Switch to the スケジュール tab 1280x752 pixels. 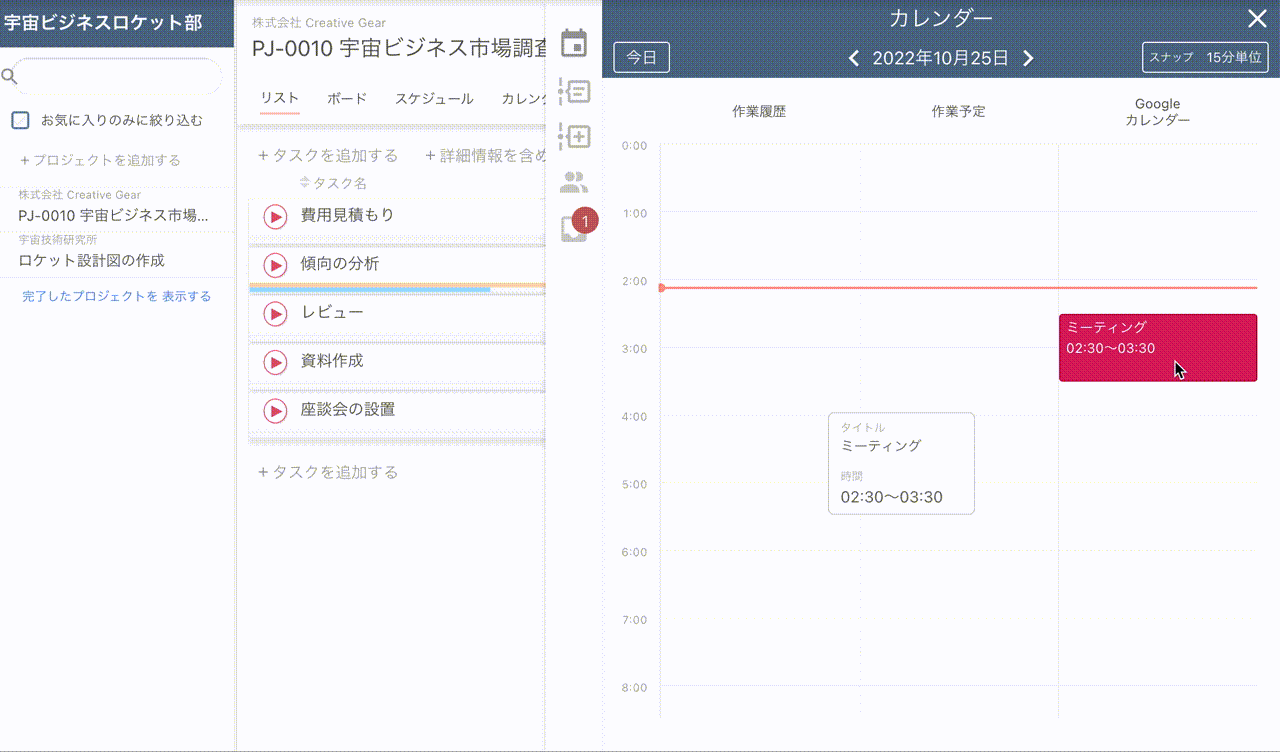click(x=433, y=98)
